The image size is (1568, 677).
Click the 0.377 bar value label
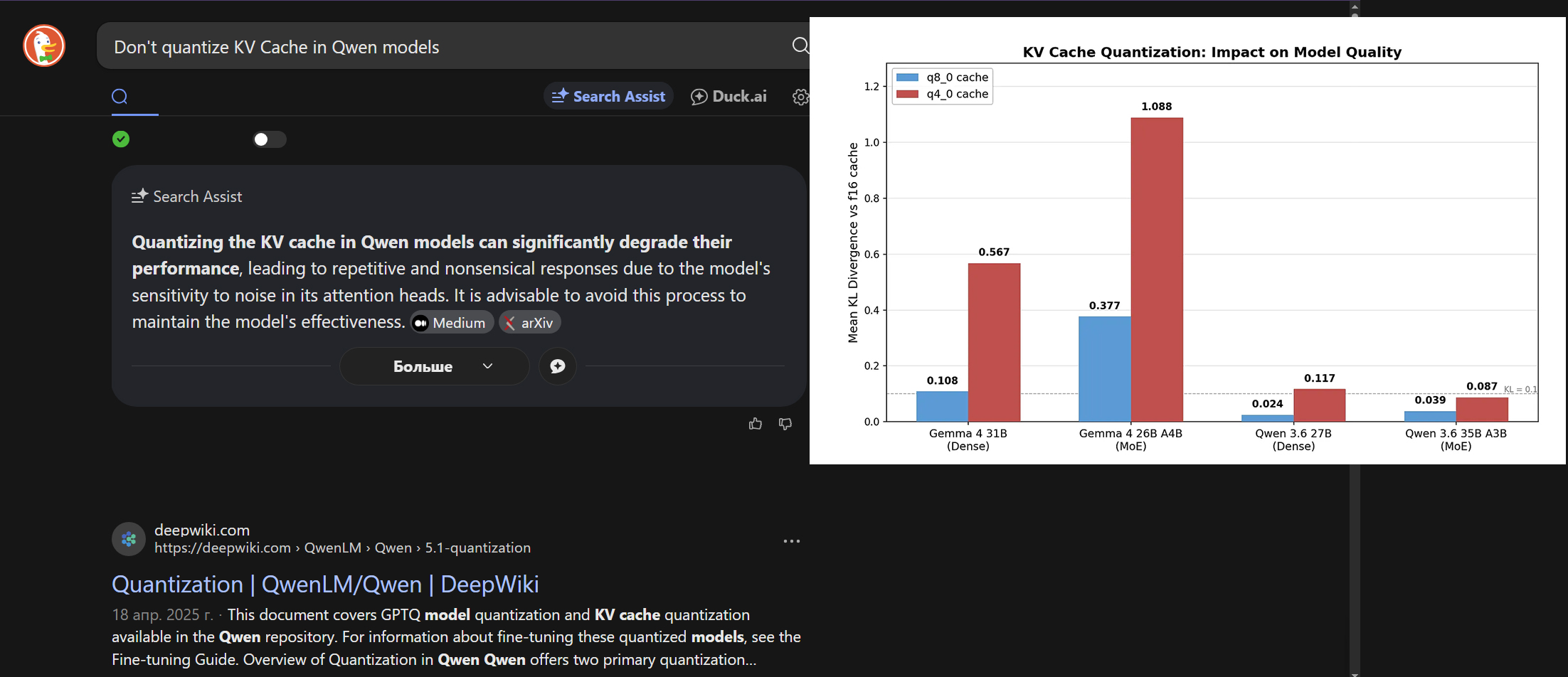click(x=1104, y=306)
